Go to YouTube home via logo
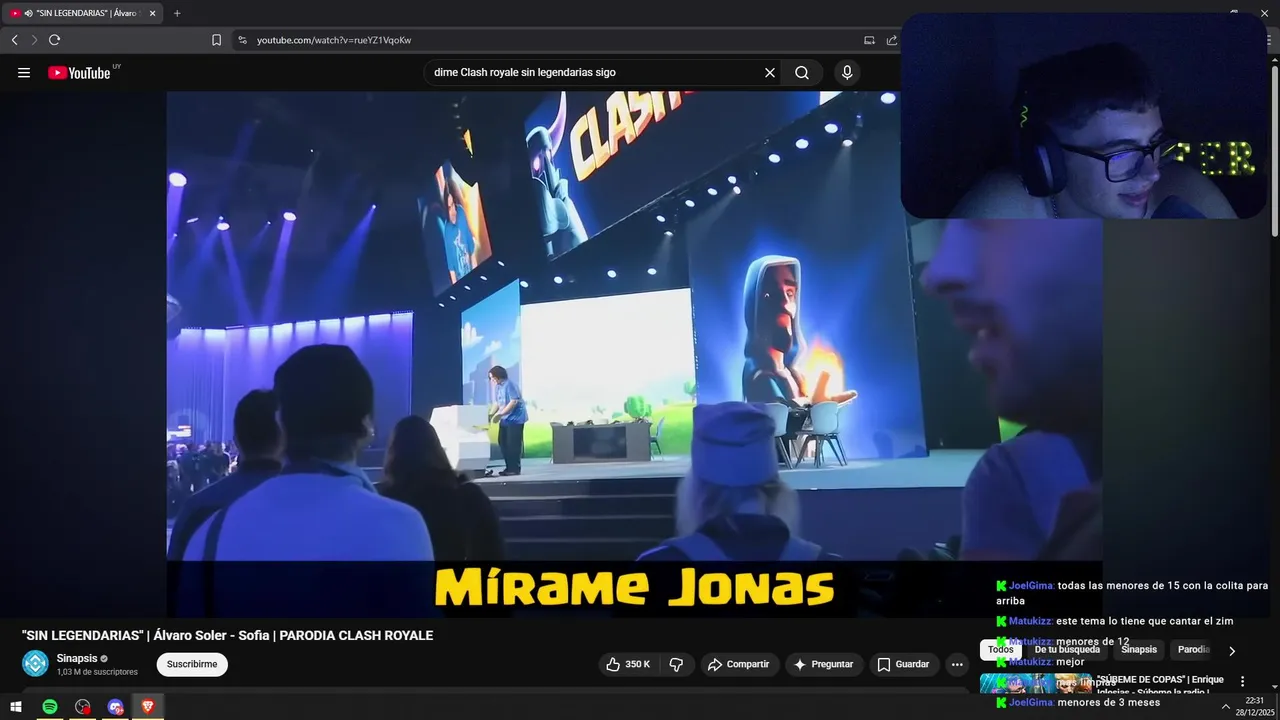This screenshot has height=720, width=1280. click(x=79, y=72)
